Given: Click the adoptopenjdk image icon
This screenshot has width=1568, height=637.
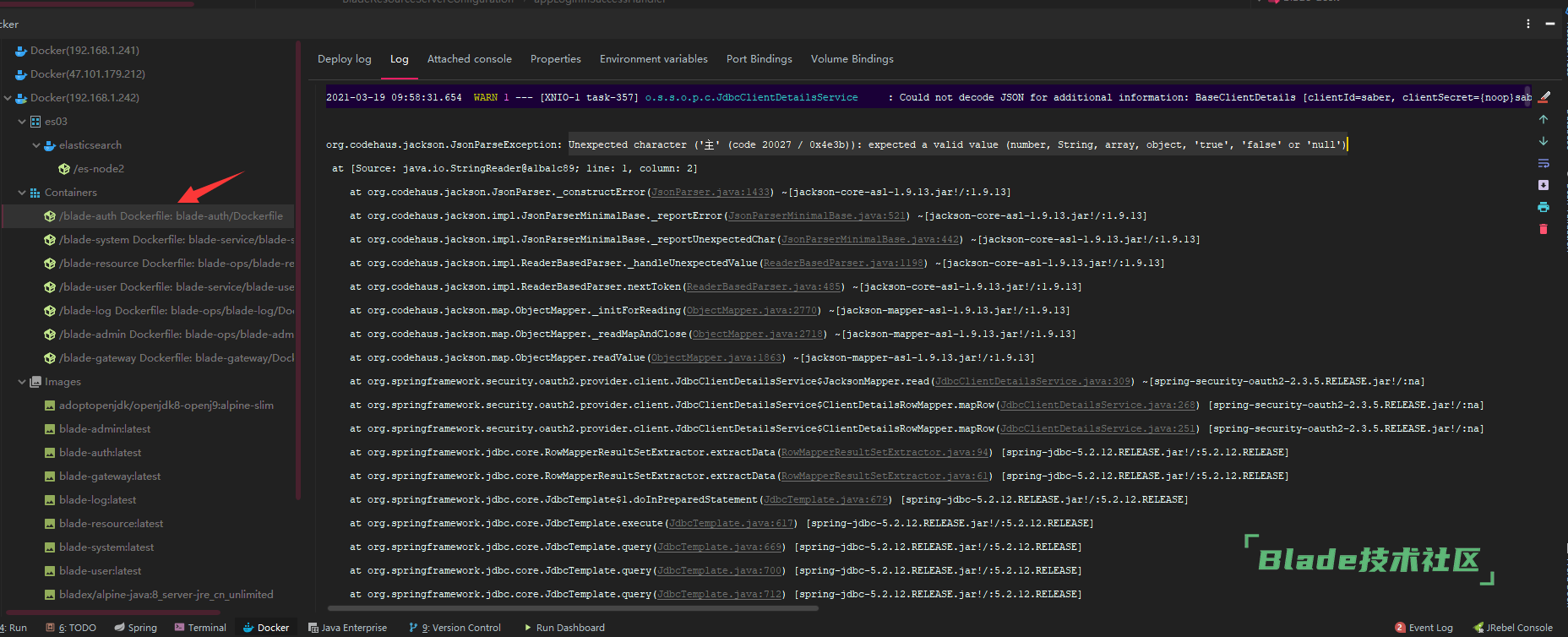Looking at the screenshot, I should 50,406.
